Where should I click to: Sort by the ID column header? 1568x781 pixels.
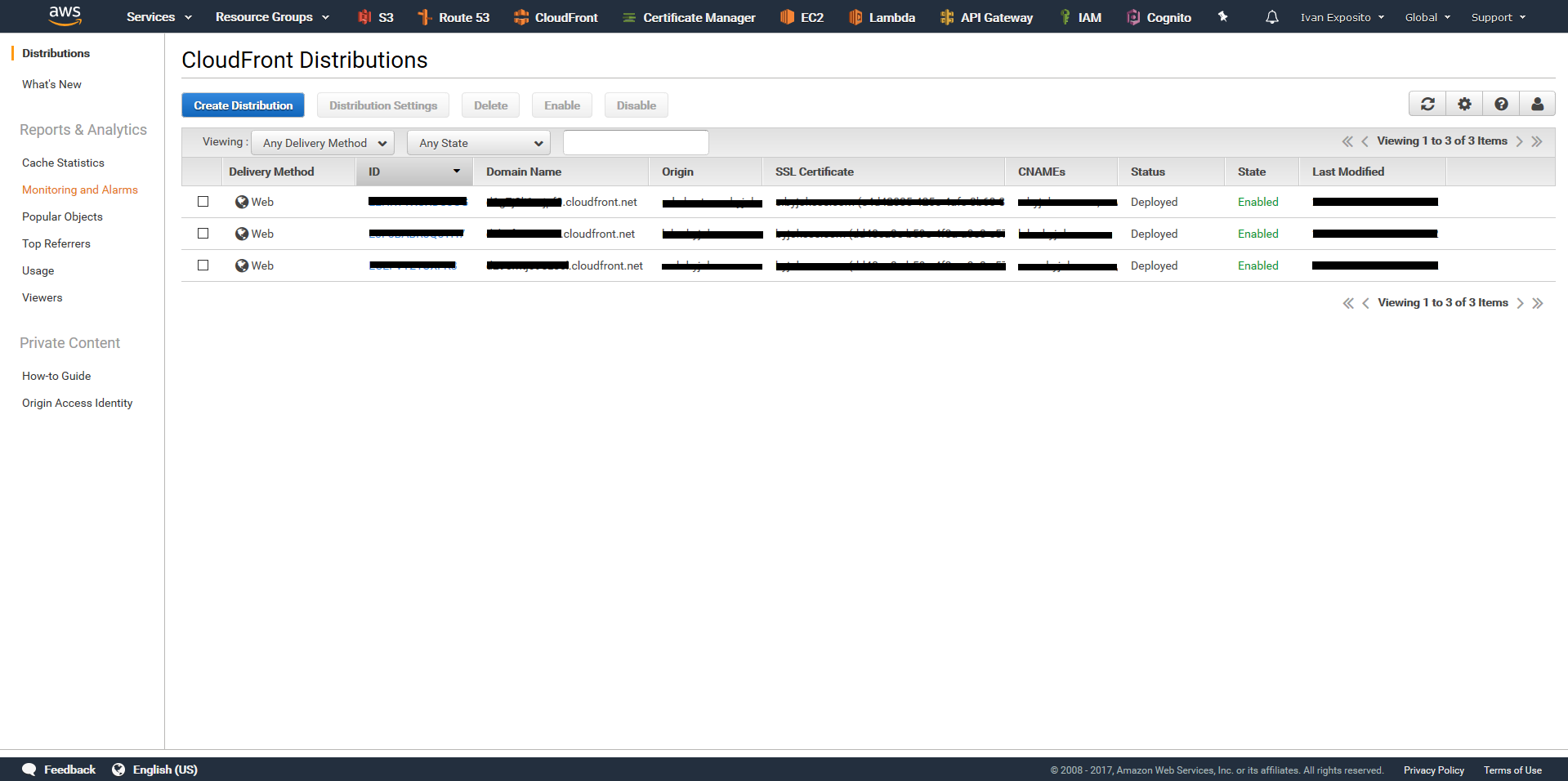coord(414,172)
